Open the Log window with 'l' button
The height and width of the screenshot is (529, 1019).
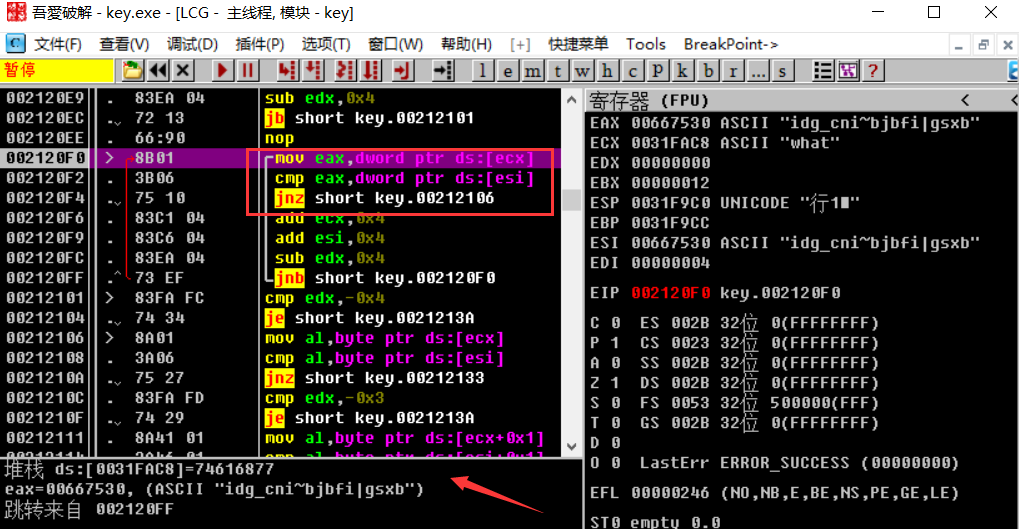tap(482, 70)
